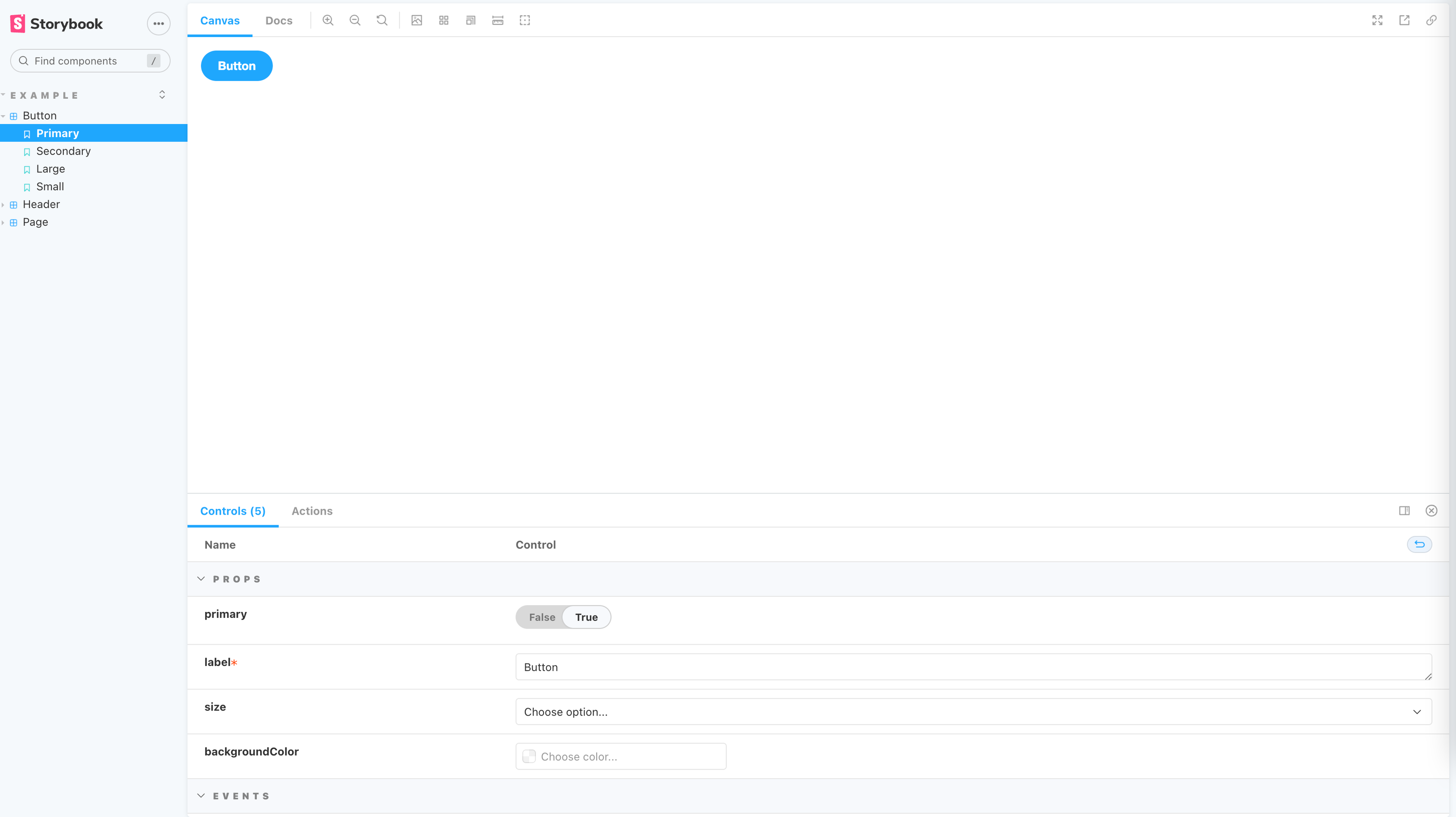Open the size Choose option dropdown
Image resolution: width=1456 pixels, height=817 pixels.
pyautogui.click(x=973, y=712)
